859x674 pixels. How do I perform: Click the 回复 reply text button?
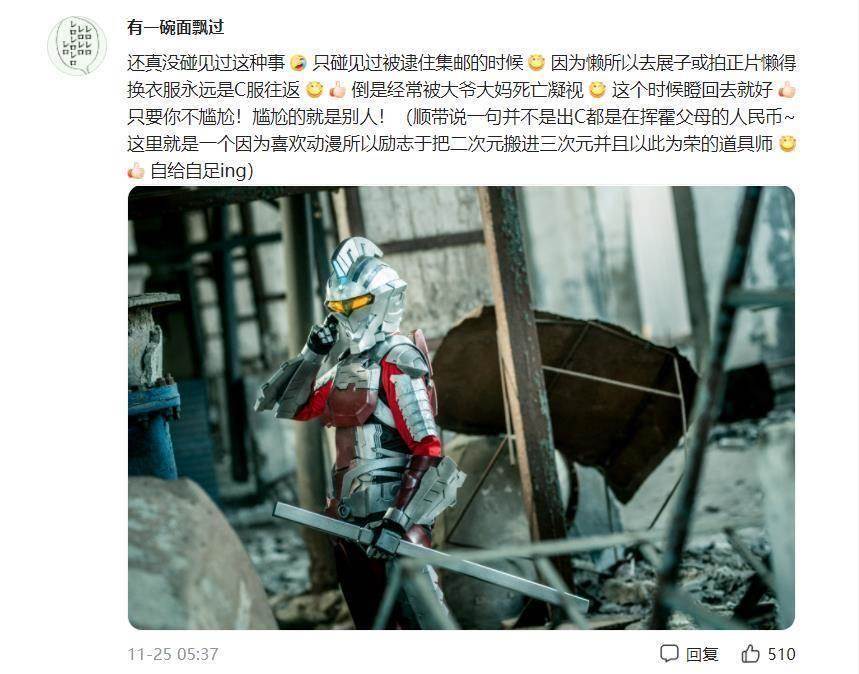point(702,654)
